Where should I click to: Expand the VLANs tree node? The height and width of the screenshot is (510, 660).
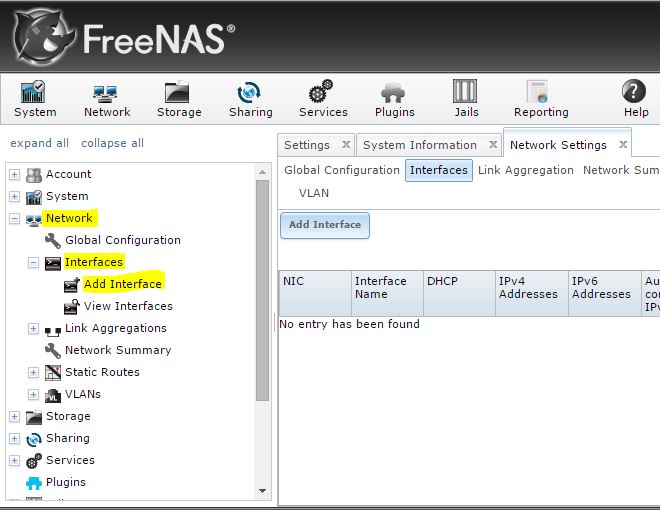[x=33, y=394]
